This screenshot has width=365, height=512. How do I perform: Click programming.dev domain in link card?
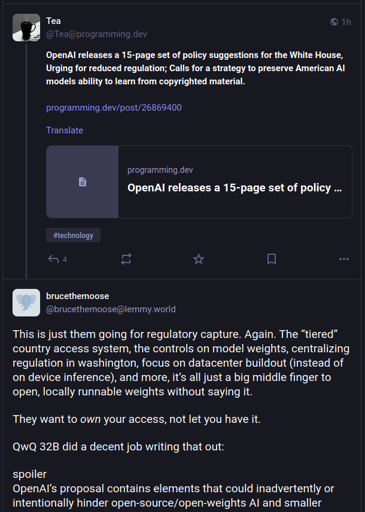point(160,170)
